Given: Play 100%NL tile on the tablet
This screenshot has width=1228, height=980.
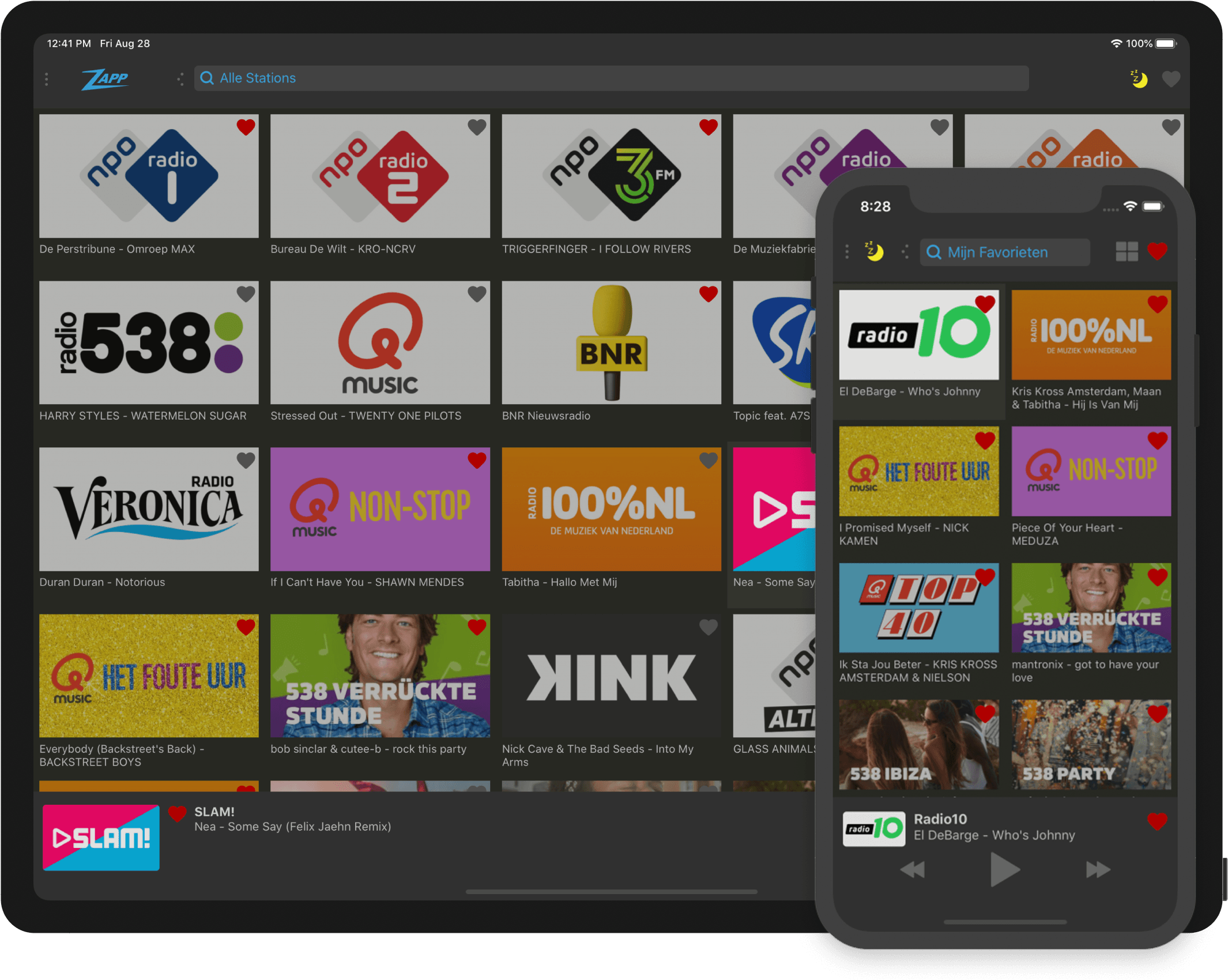Looking at the screenshot, I should pyautogui.click(x=611, y=509).
